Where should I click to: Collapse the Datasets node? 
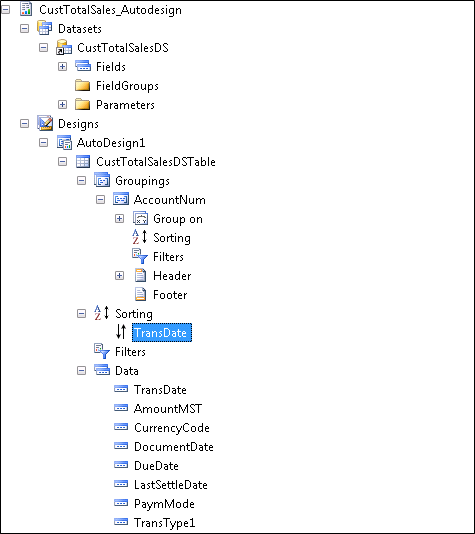pyautogui.click(x=25, y=29)
